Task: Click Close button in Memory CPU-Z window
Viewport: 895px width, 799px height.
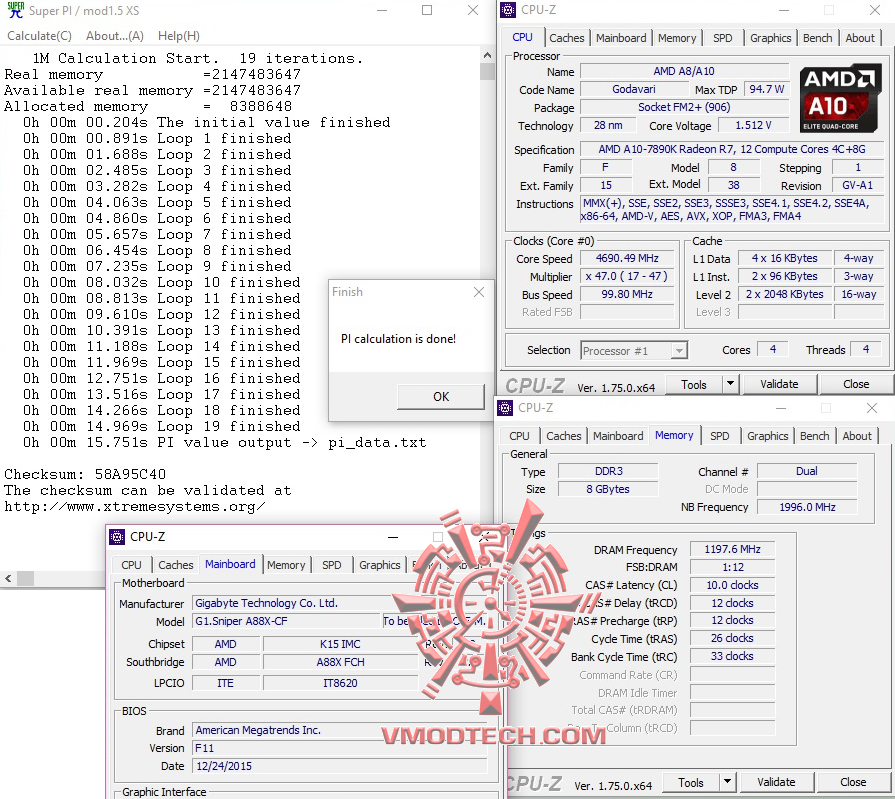Action: (853, 782)
